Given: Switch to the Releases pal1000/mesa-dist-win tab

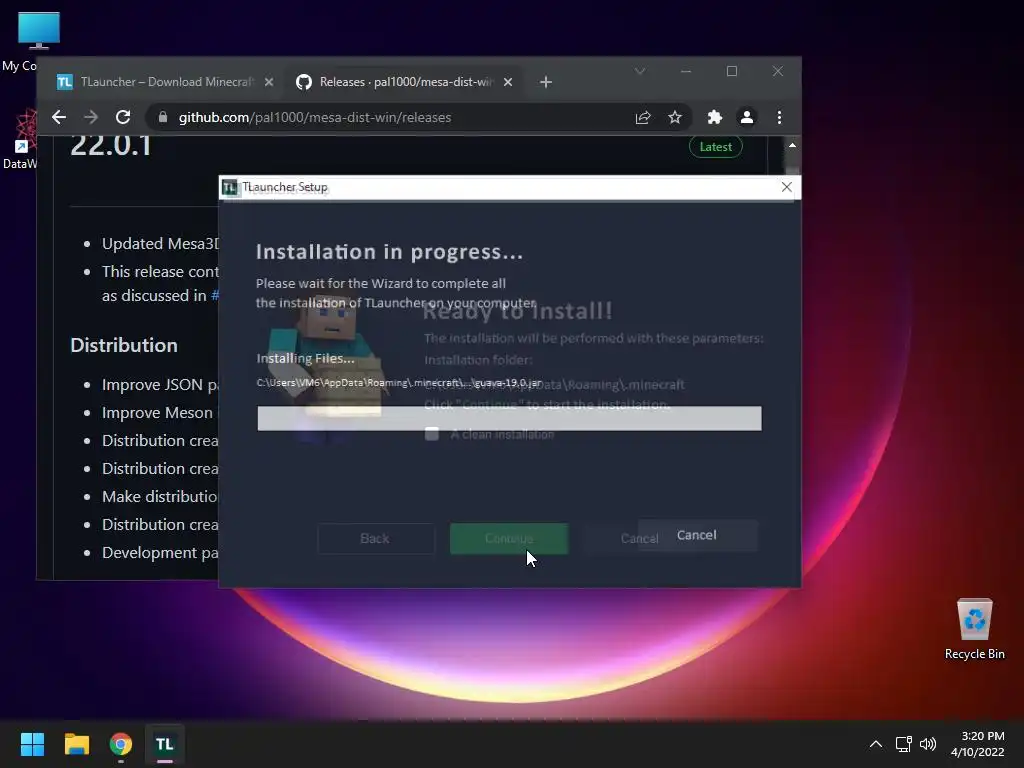Looking at the screenshot, I should pyautogui.click(x=405, y=82).
